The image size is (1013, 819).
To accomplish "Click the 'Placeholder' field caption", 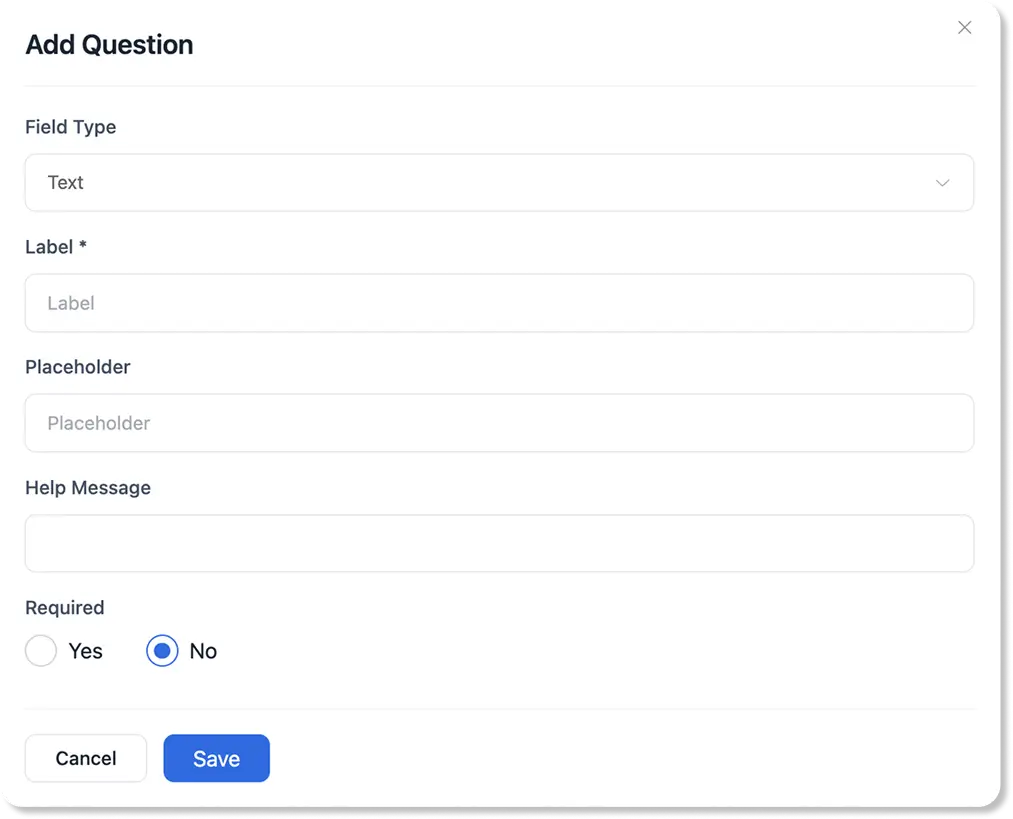I will tap(78, 367).
